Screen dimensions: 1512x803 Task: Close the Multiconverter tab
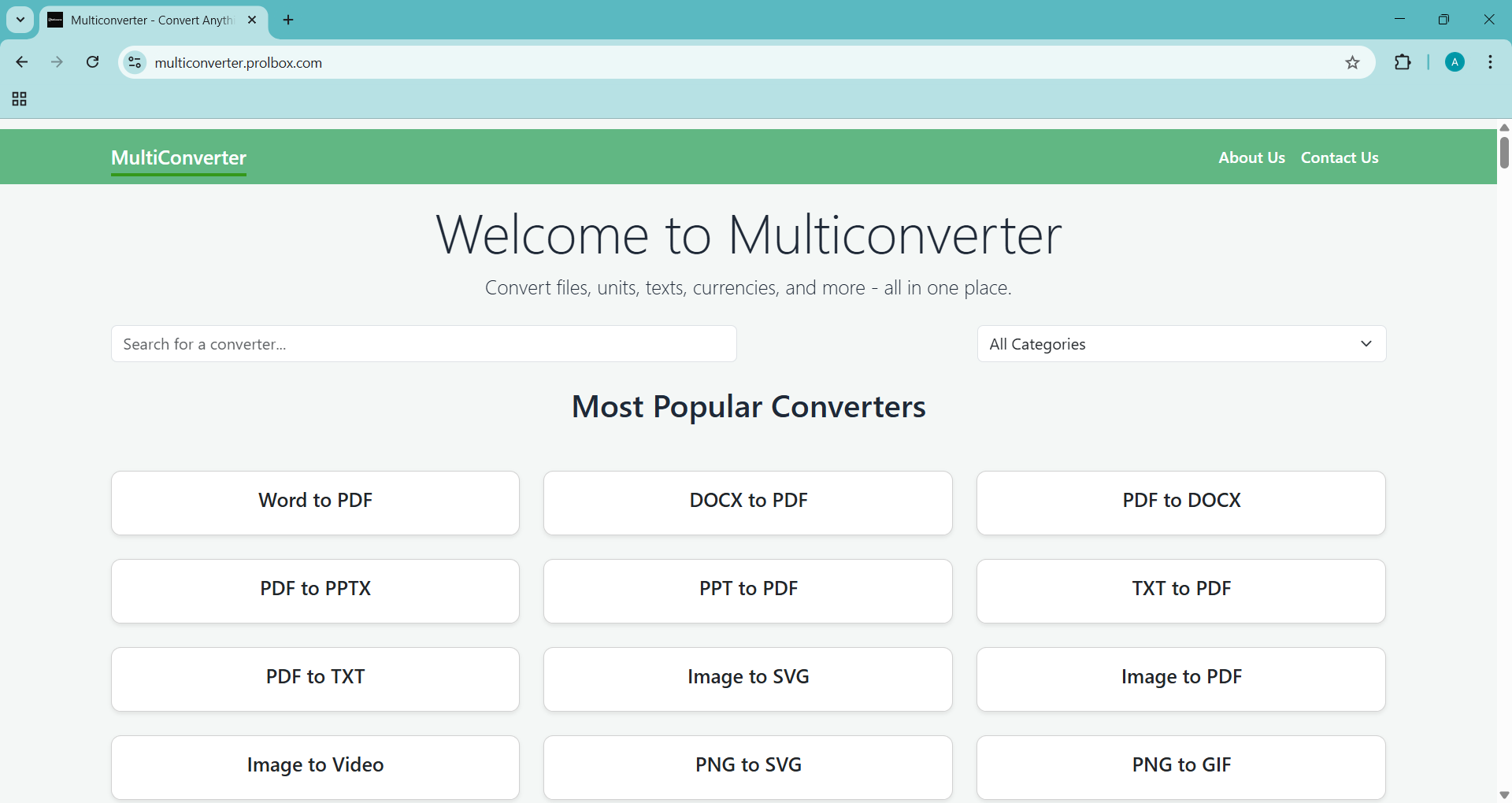[252, 20]
